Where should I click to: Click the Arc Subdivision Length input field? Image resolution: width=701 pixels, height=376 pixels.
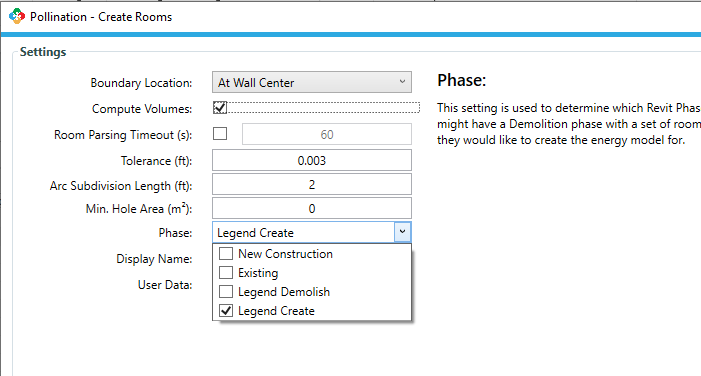point(312,184)
